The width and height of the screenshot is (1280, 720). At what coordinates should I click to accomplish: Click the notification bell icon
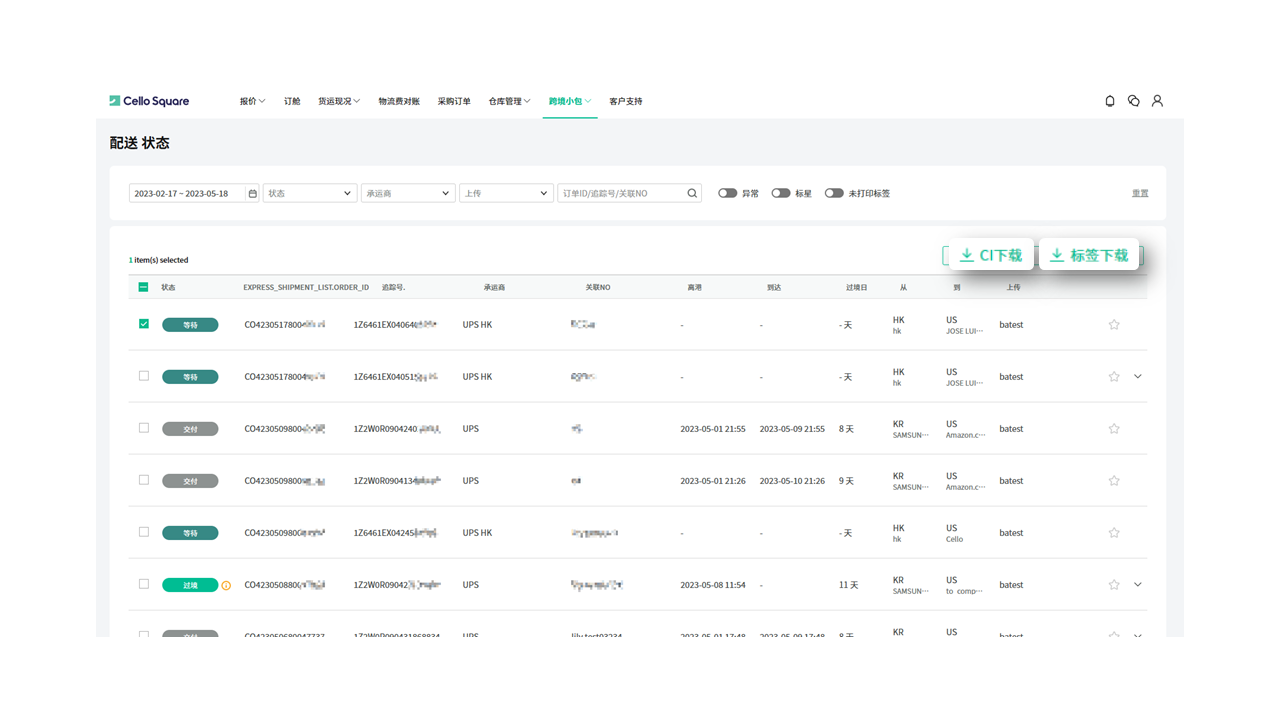pos(1110,101)
